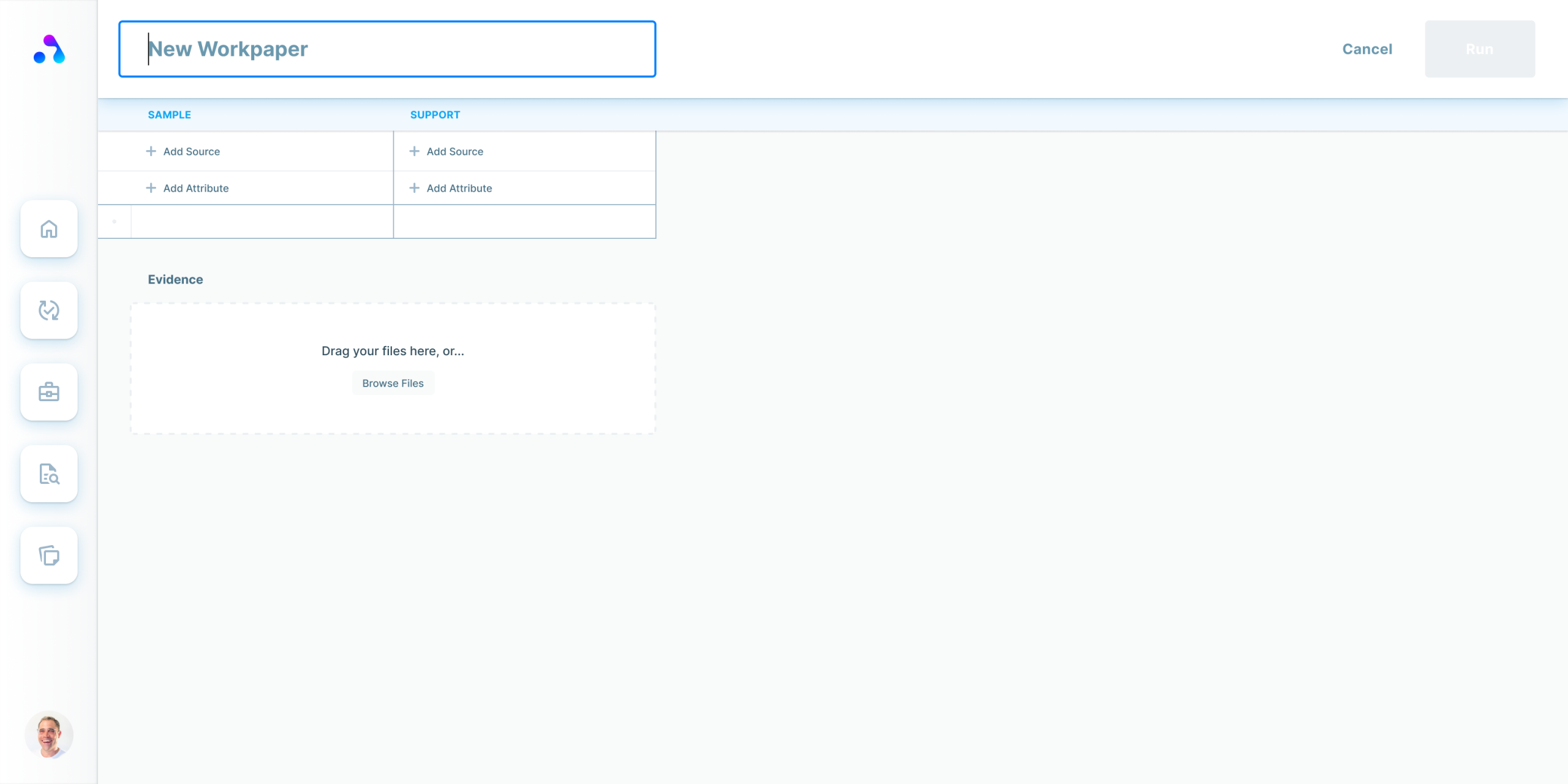
Task: Add an attribute under Sample column
Action: click(195, 188)
